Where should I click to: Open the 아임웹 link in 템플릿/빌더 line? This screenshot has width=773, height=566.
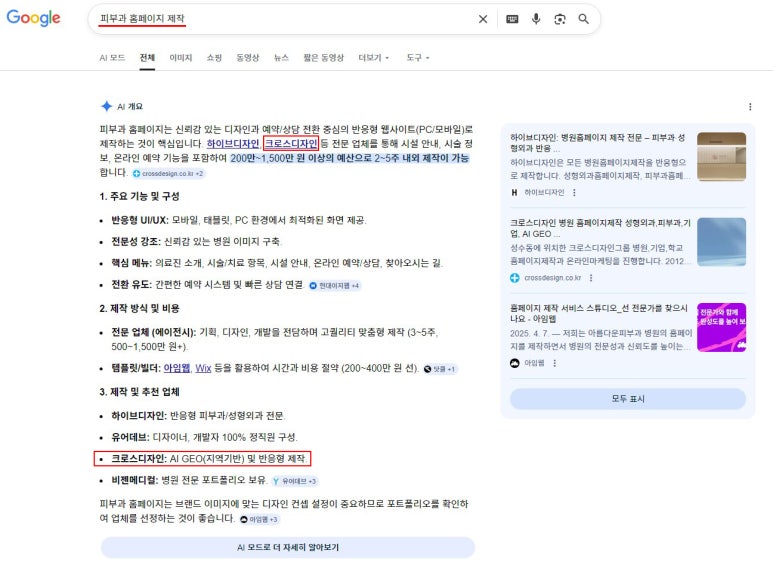coord(177,368)
